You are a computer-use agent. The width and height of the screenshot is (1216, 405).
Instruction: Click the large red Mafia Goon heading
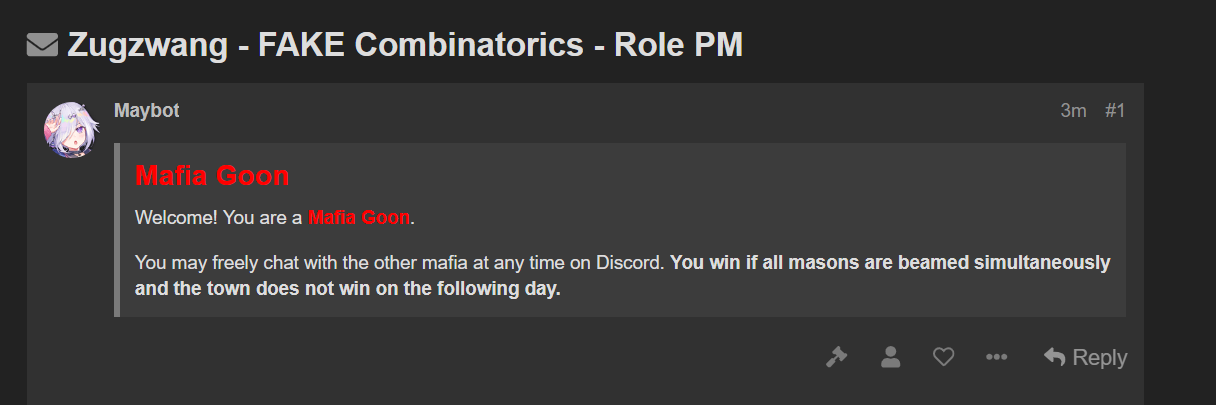click(x=212, y=177)
